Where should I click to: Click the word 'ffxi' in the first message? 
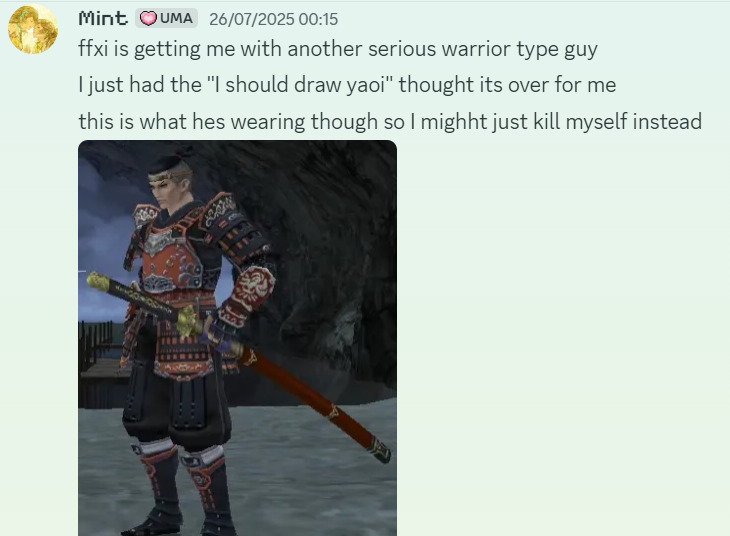pyautogui.click(x=93, y=48)
